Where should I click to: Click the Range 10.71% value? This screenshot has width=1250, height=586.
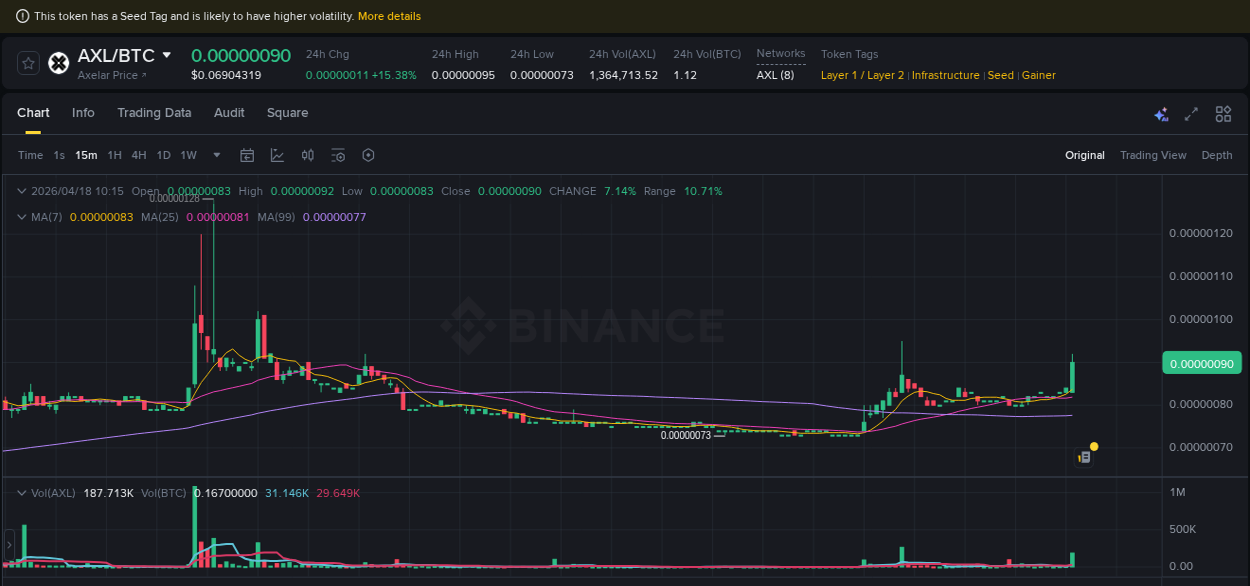(703, 191)
